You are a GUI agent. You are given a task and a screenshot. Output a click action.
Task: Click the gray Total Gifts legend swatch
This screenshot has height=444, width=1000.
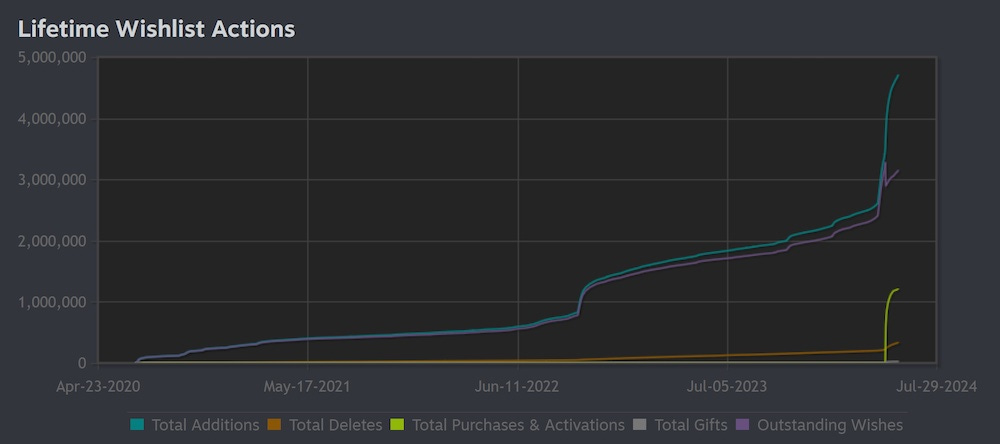point(641,425)
